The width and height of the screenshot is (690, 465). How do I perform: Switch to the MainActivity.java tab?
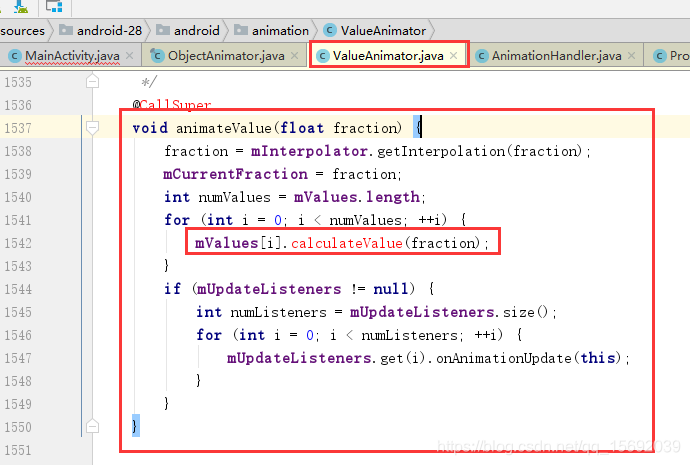coord(72,56)
